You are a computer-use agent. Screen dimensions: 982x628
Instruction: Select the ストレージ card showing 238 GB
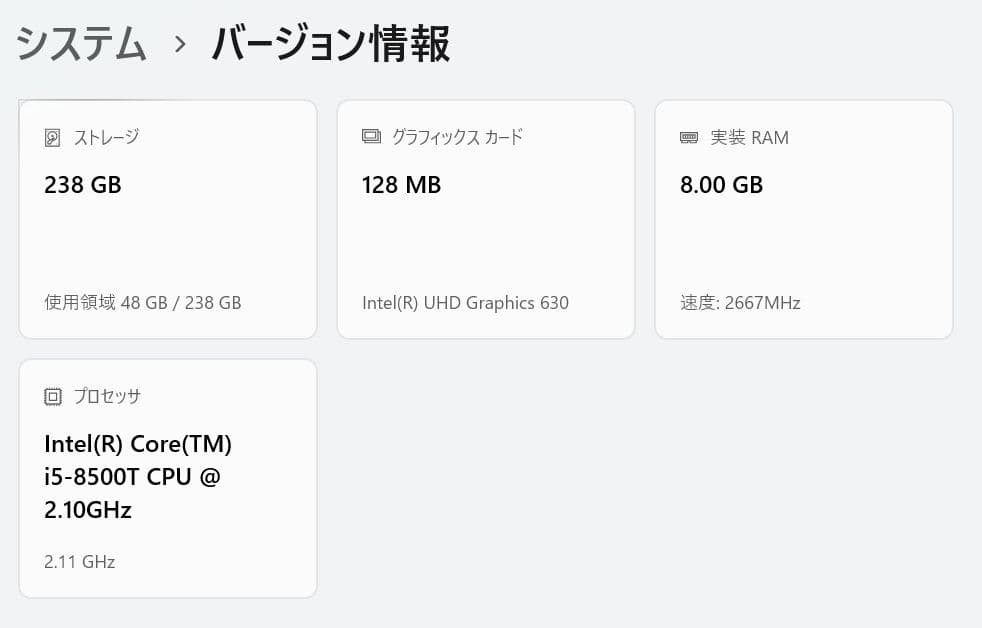coord(167,219)
